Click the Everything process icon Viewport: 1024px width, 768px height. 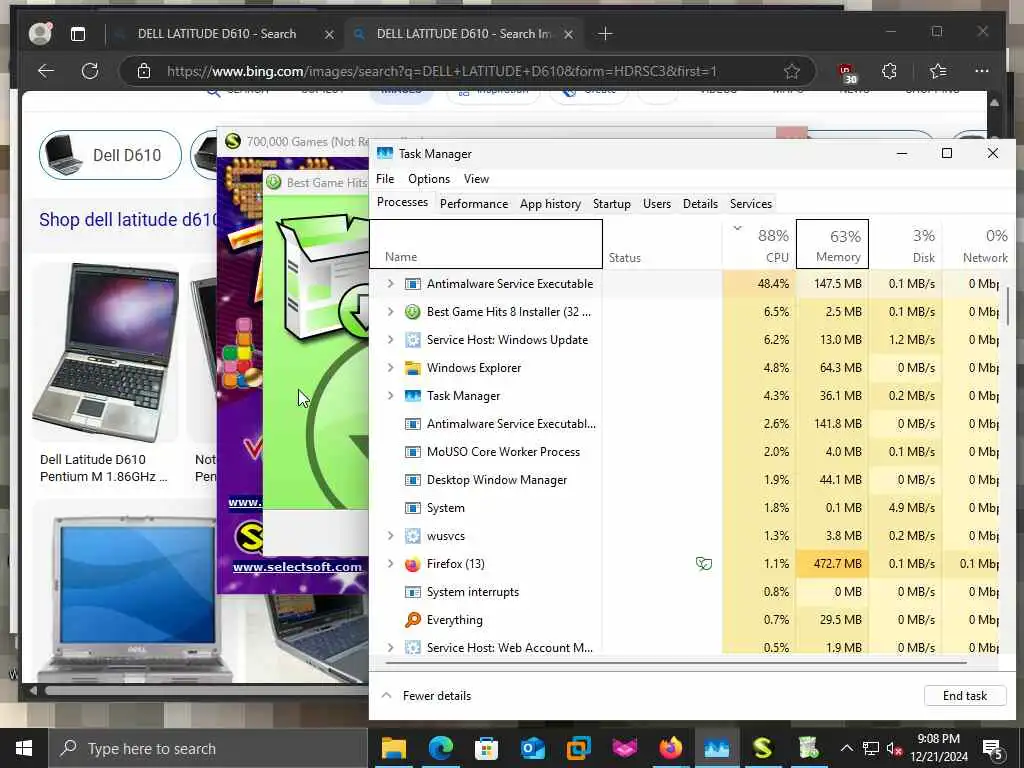(412, 620)
